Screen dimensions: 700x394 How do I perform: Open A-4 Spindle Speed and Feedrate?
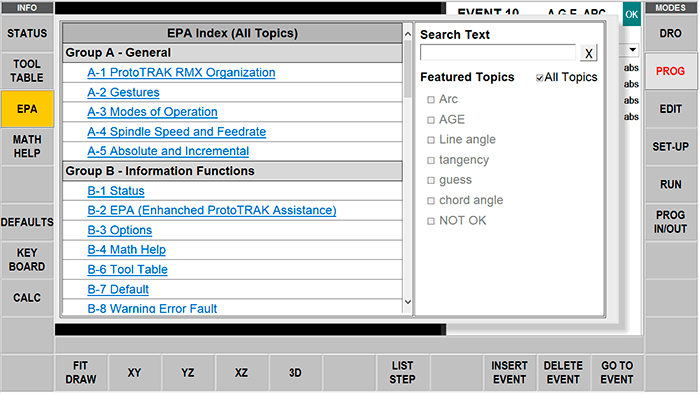[x=176, y=132]
